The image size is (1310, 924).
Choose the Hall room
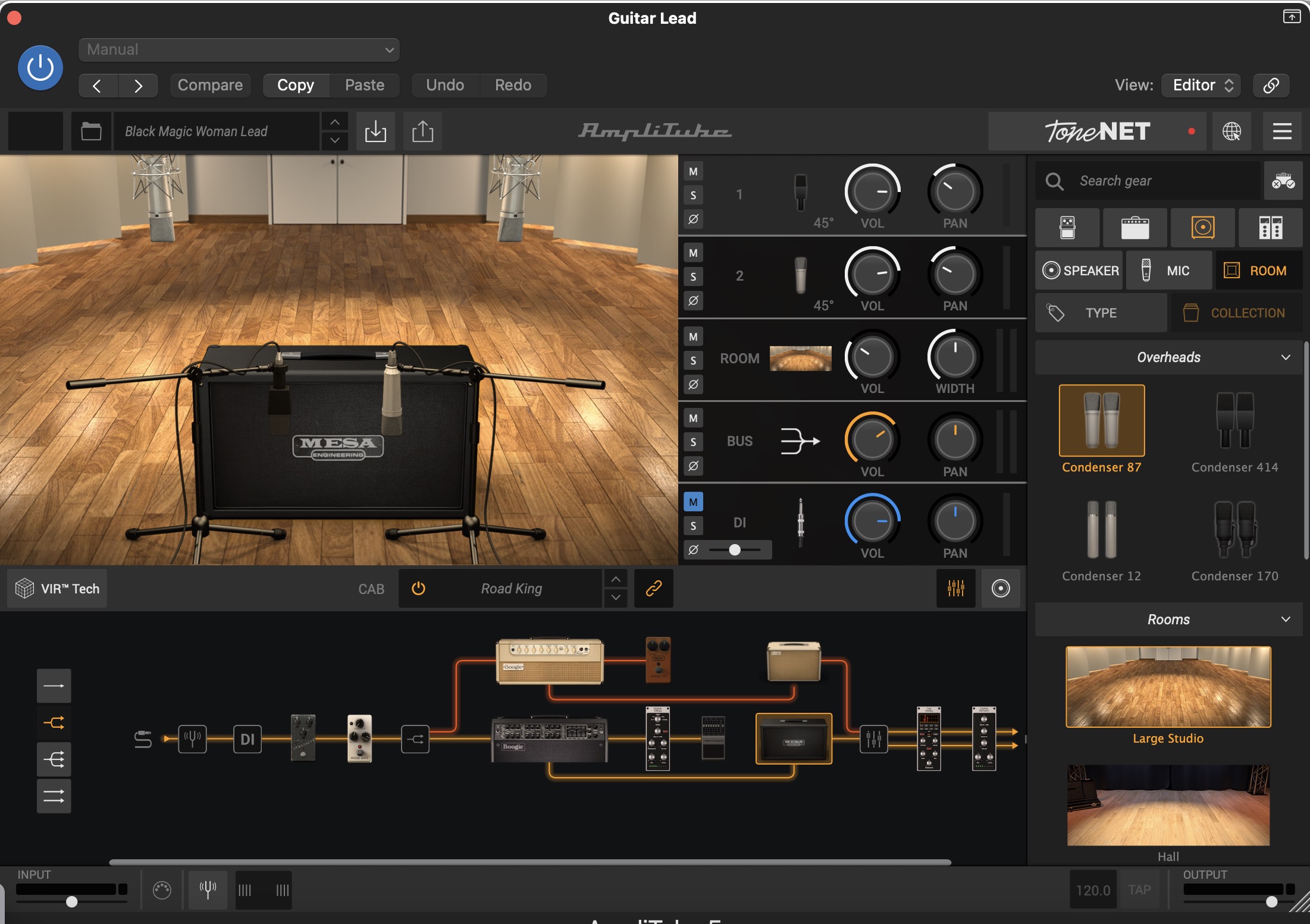click(x=1168, y=805)
